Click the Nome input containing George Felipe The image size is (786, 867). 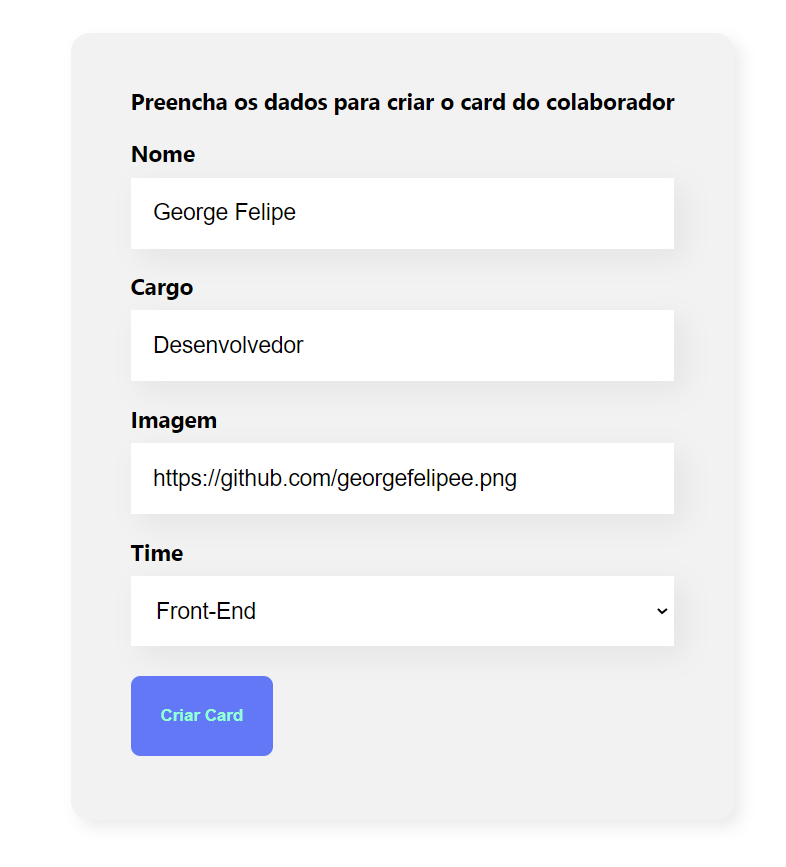pos(400,213)
